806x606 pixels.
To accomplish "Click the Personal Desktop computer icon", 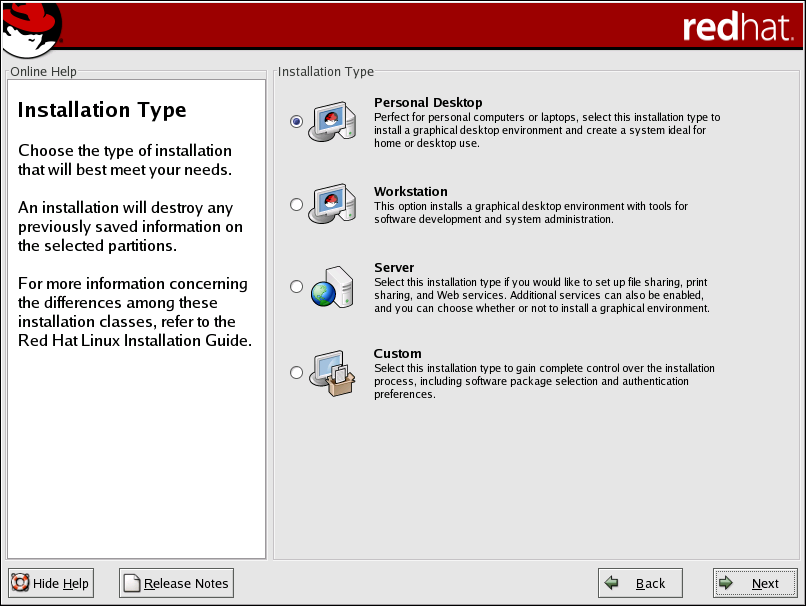I will [x=330, y=121].
